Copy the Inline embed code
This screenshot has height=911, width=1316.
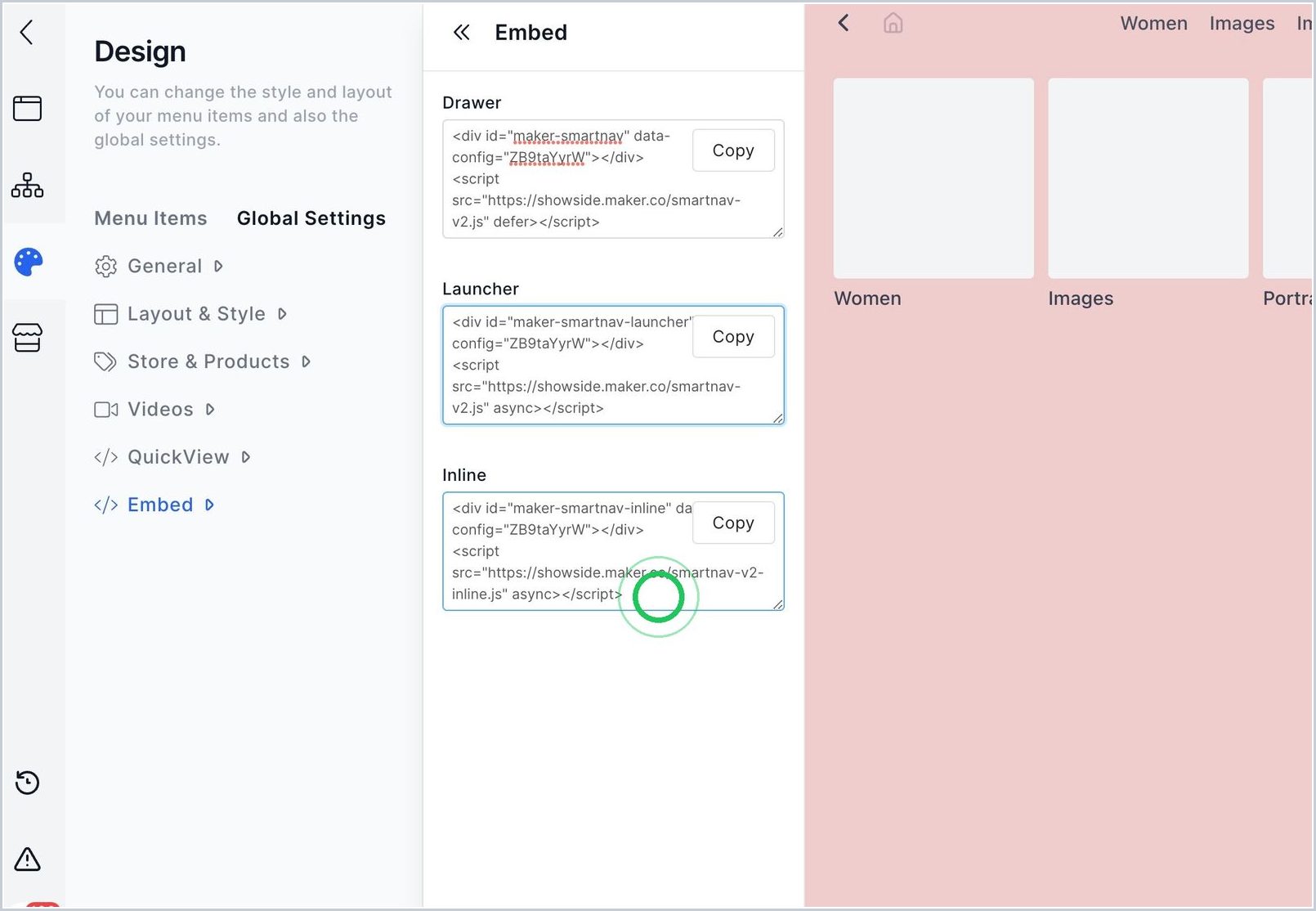[x=733, y=523]
